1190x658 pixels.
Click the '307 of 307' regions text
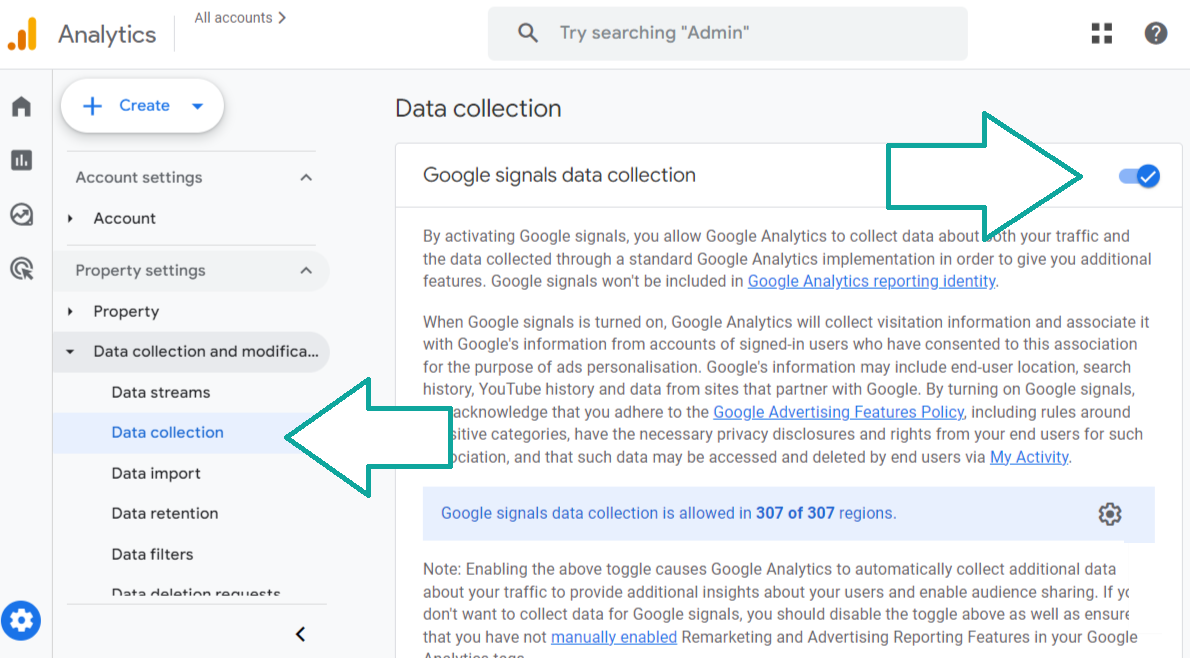pyautogui.click(x=795, y=514)
